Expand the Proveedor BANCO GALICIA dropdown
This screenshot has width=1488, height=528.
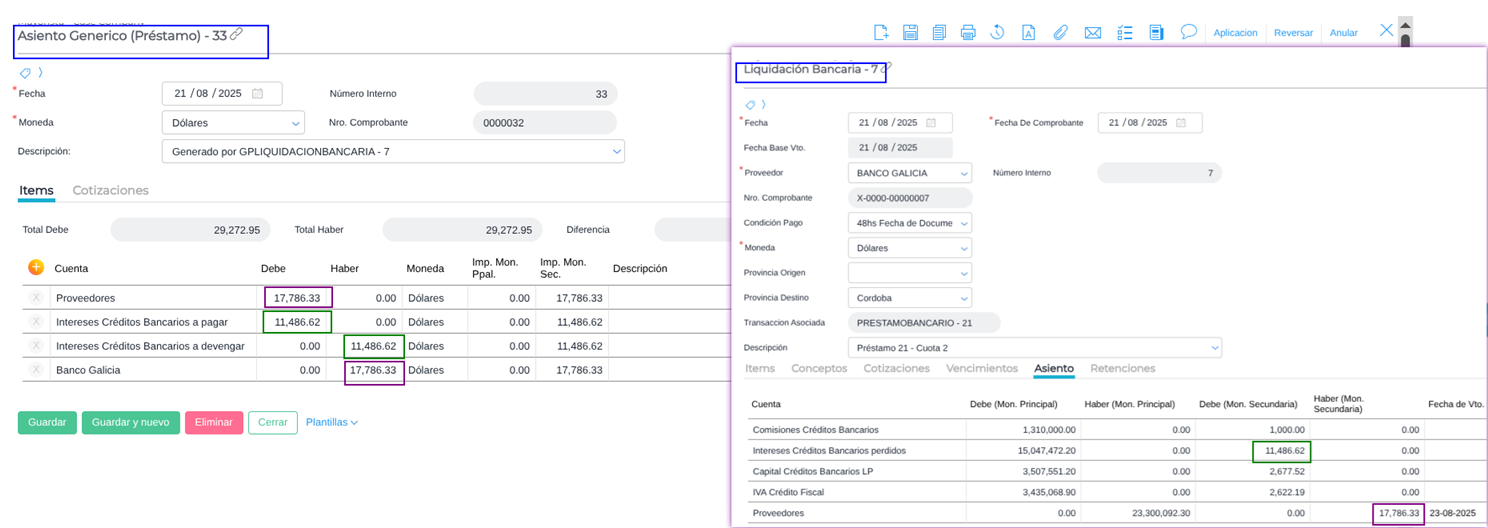pyautogui.click(x=909, y=173)
